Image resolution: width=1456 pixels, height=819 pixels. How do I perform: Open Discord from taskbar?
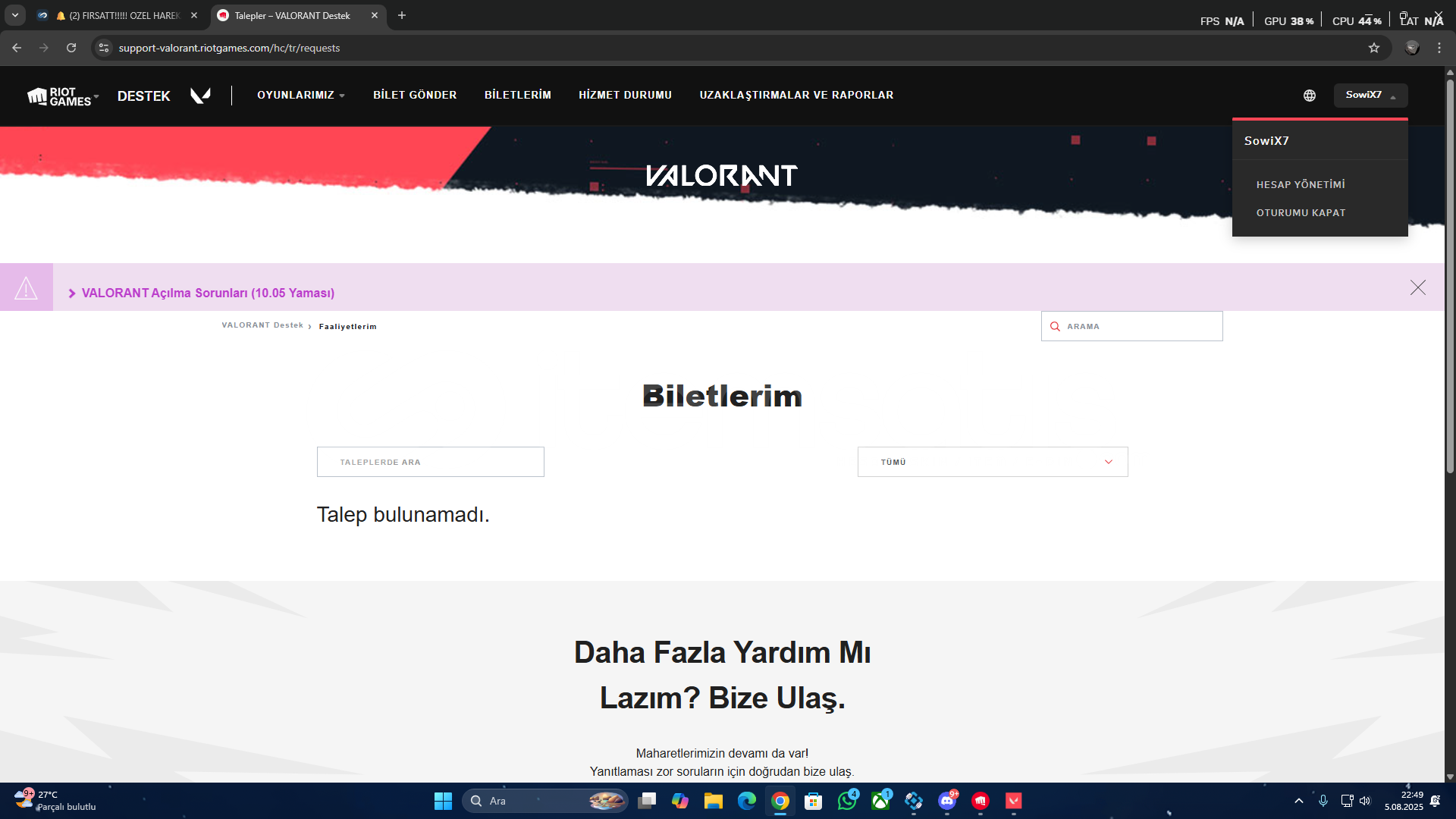click(x=947, y=801)
